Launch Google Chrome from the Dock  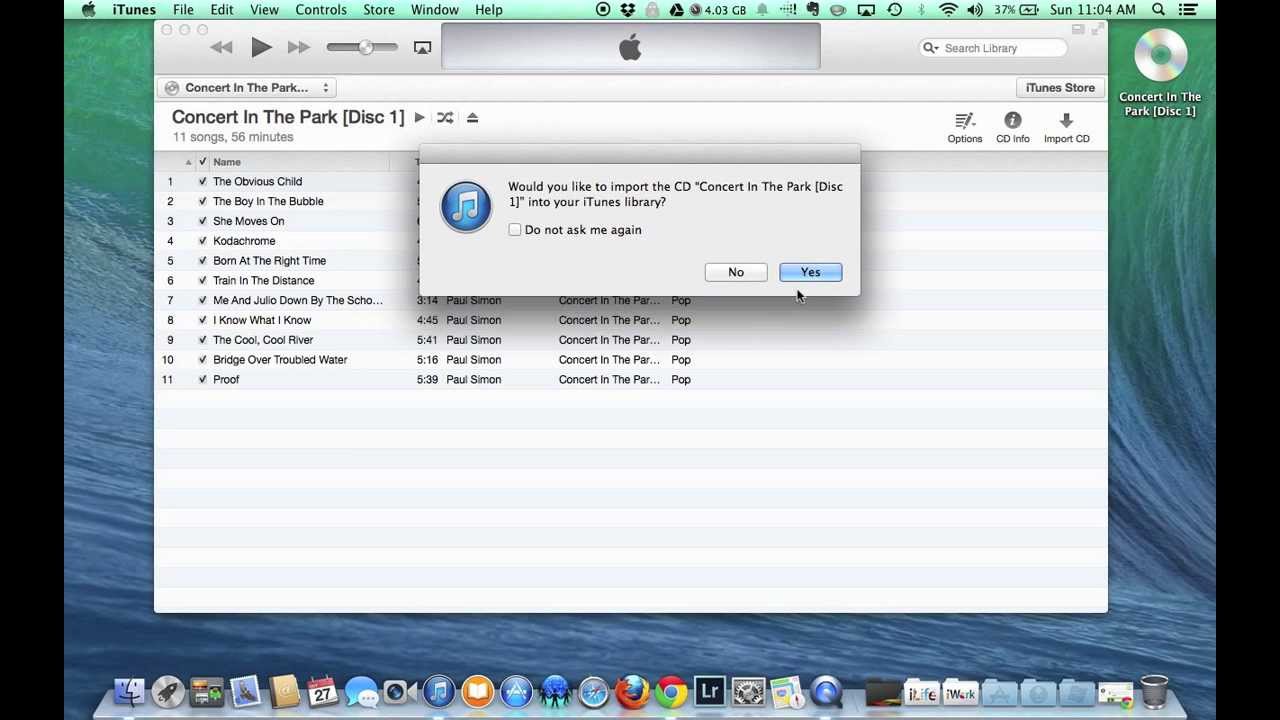671,691
